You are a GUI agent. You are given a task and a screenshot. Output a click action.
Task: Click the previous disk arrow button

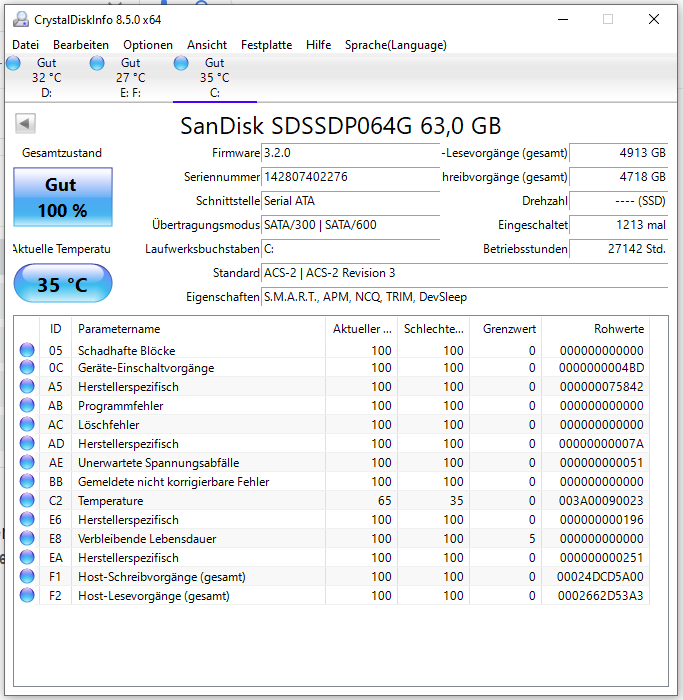click(25, 124)
